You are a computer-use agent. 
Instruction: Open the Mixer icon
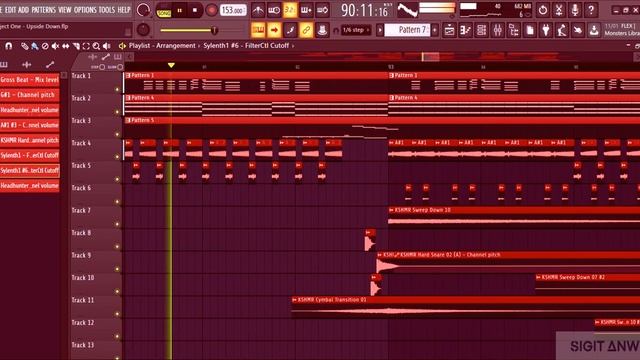click(x=498, y=30)
